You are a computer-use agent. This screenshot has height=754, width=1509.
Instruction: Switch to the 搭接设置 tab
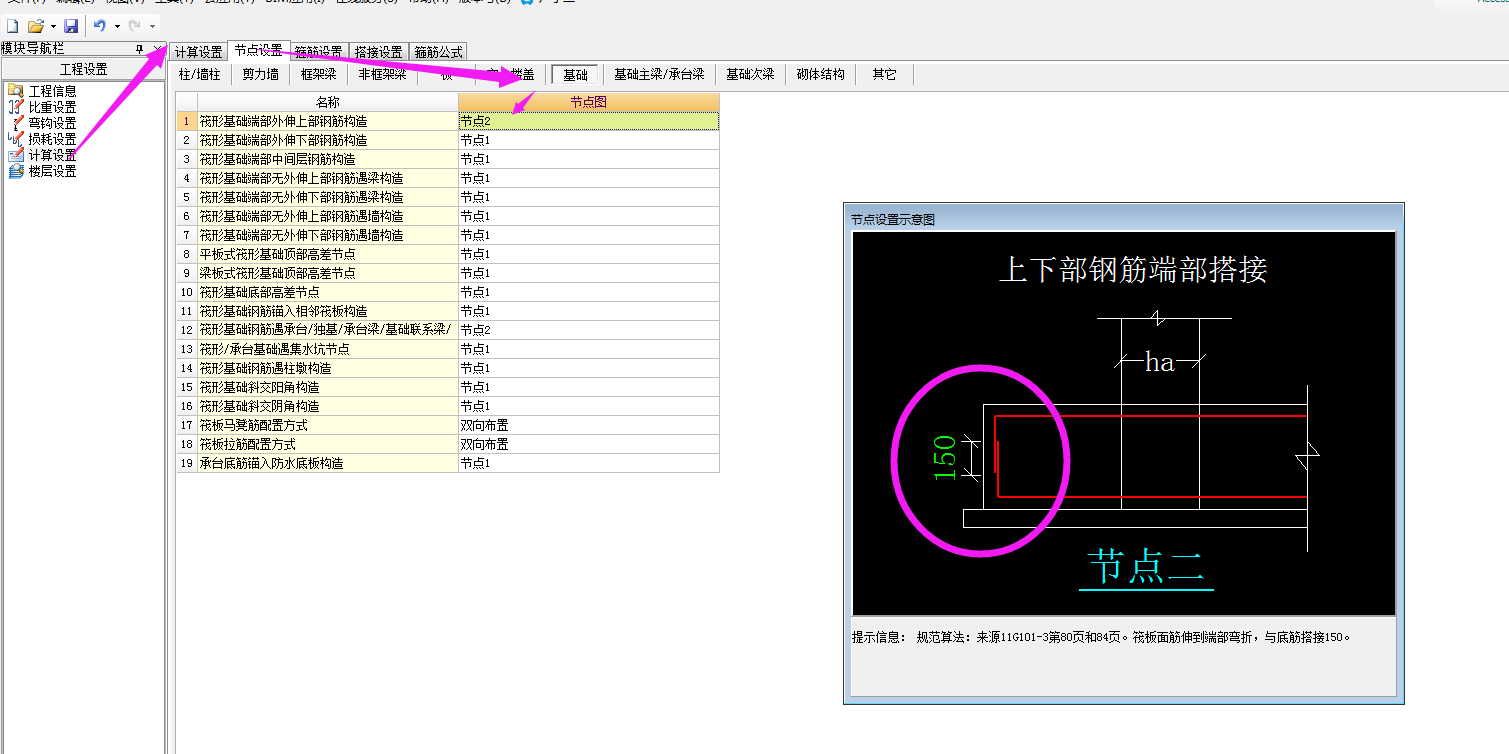[x=379, y=52]
